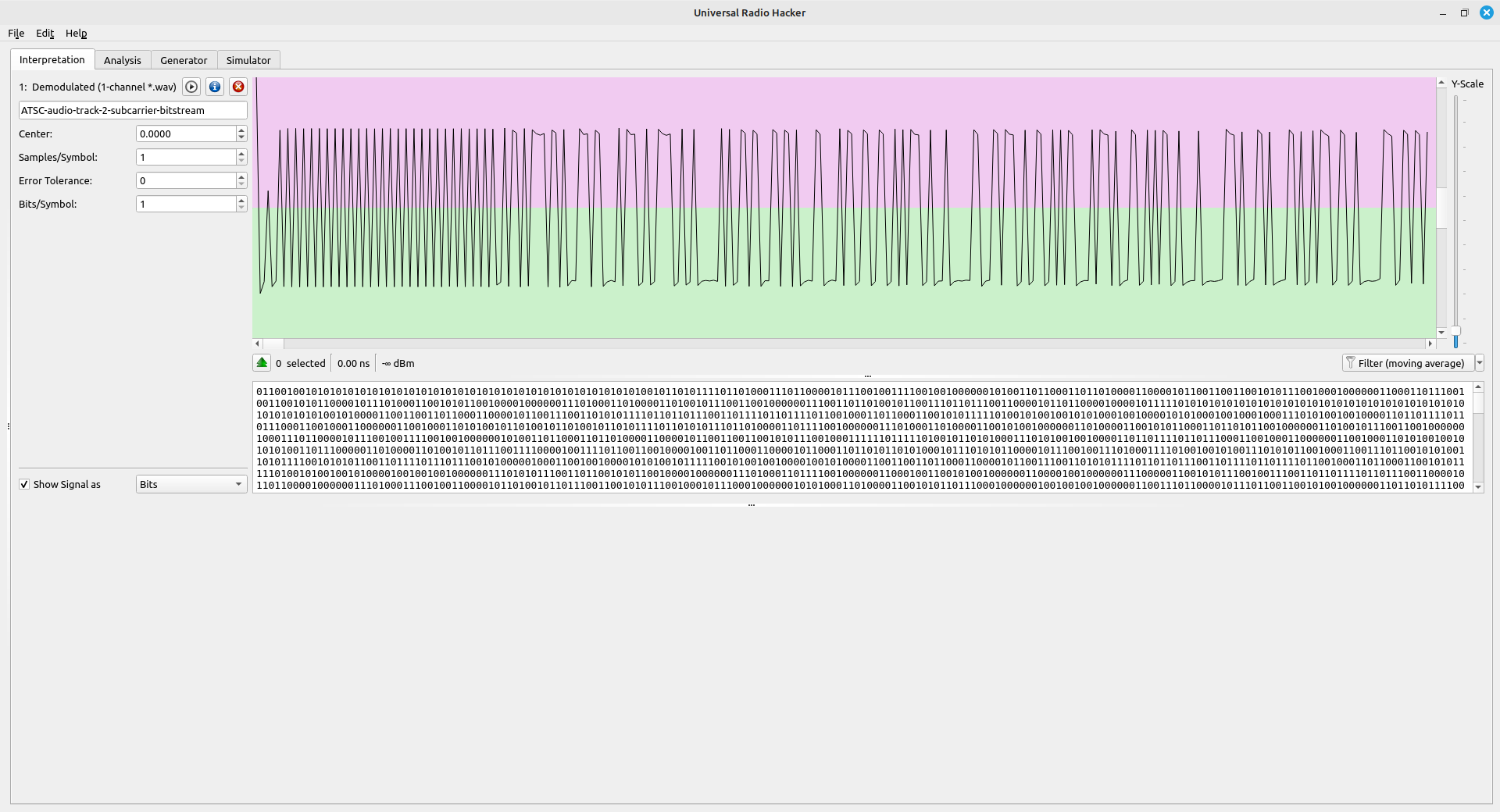This screenshot has height=812, width=1500.
Task: Open the Bits signal view dropdown
Action: point(191,485)
